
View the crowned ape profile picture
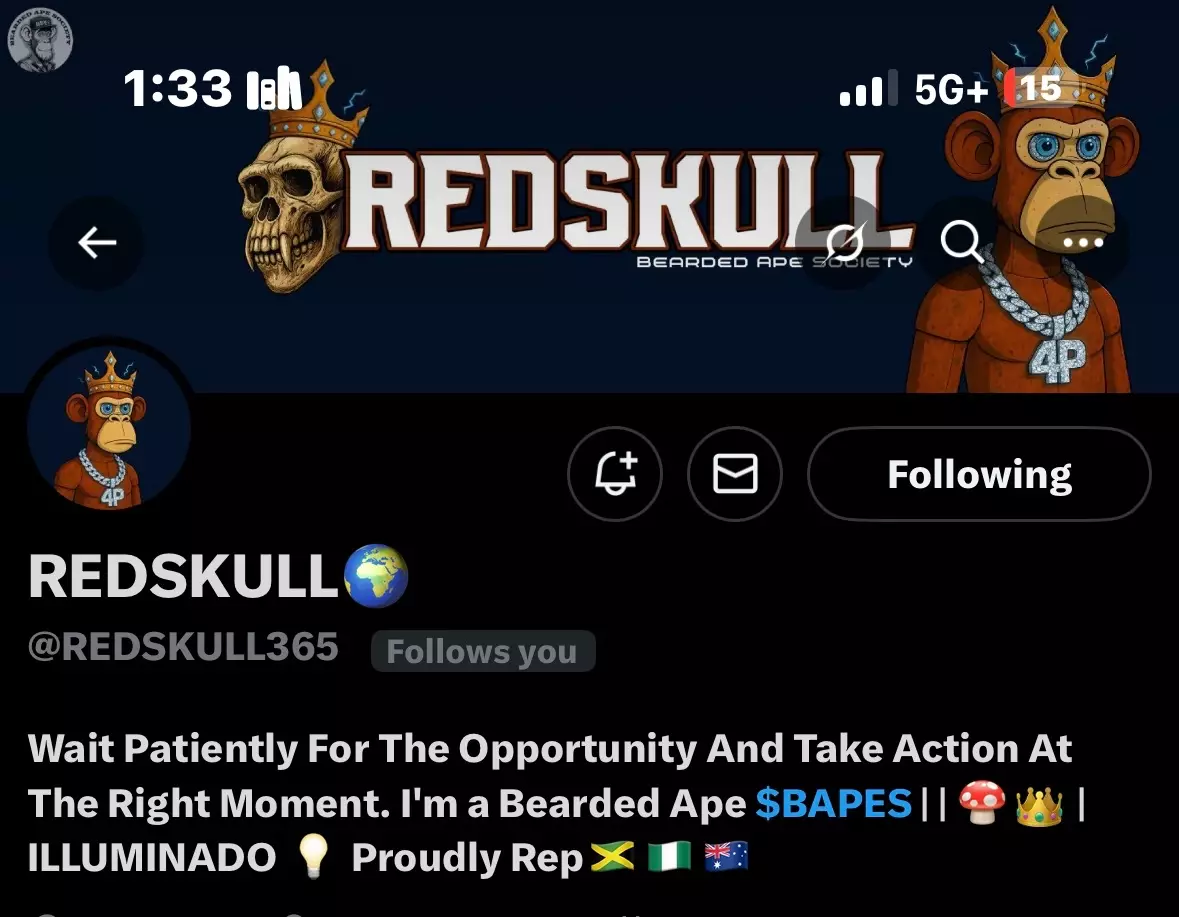coord(109,428)
